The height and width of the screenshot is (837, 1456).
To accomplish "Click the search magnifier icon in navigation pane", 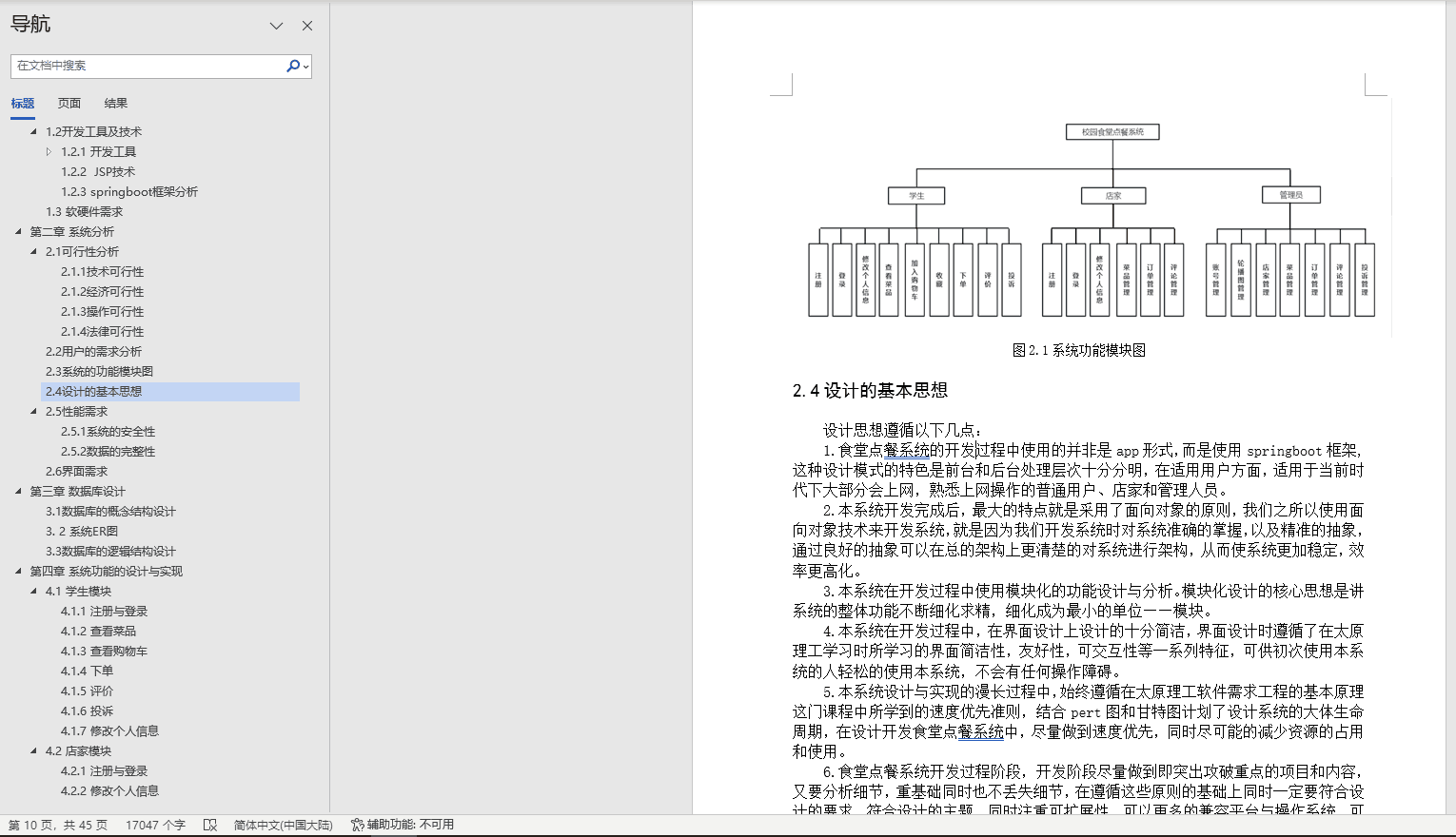I will (x=293, y=66).
